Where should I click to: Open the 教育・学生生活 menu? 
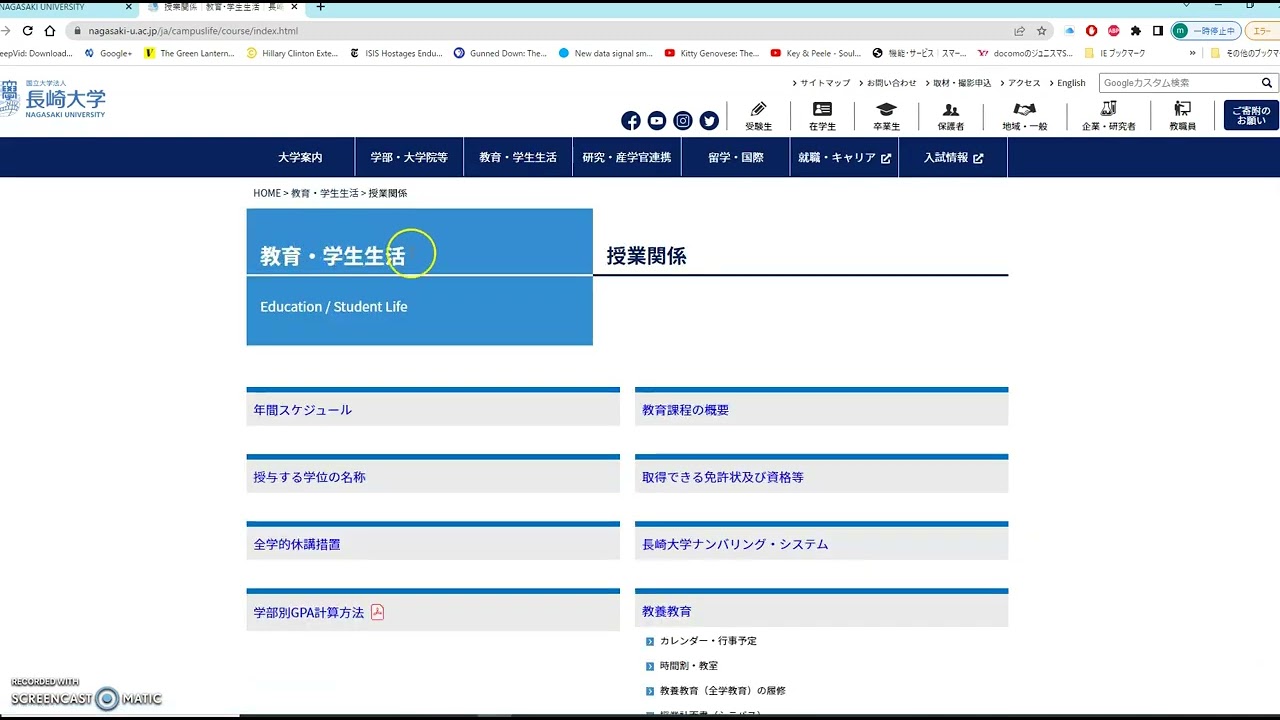click(x=518, y=157)
